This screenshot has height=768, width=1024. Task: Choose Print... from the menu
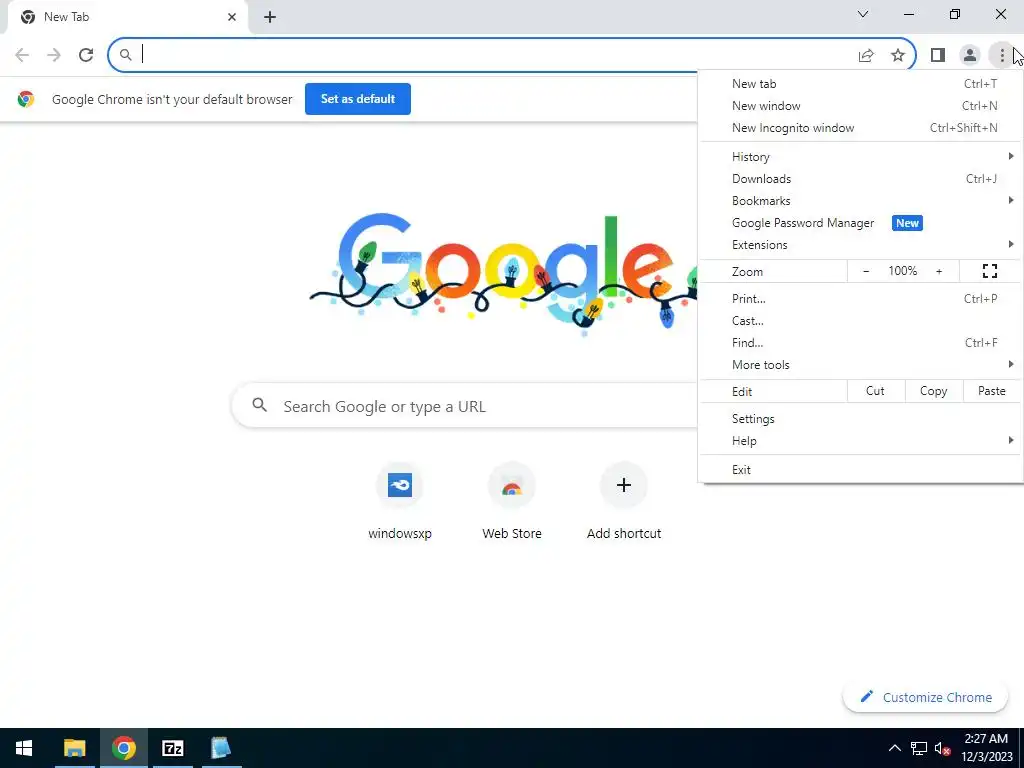[861, 299]
